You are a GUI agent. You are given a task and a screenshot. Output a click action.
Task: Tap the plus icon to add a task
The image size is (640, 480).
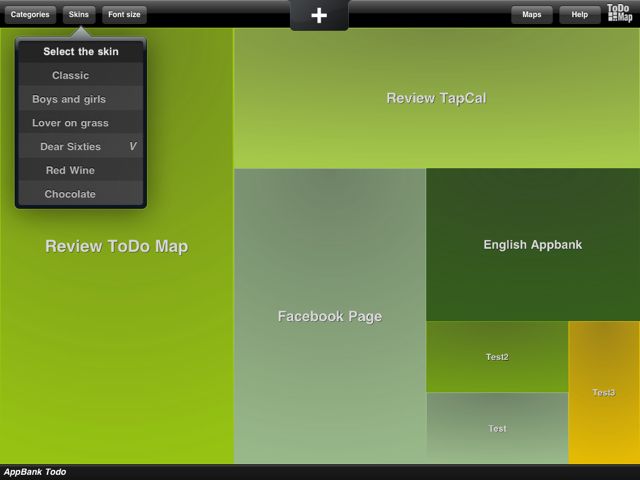coord(319,16)
